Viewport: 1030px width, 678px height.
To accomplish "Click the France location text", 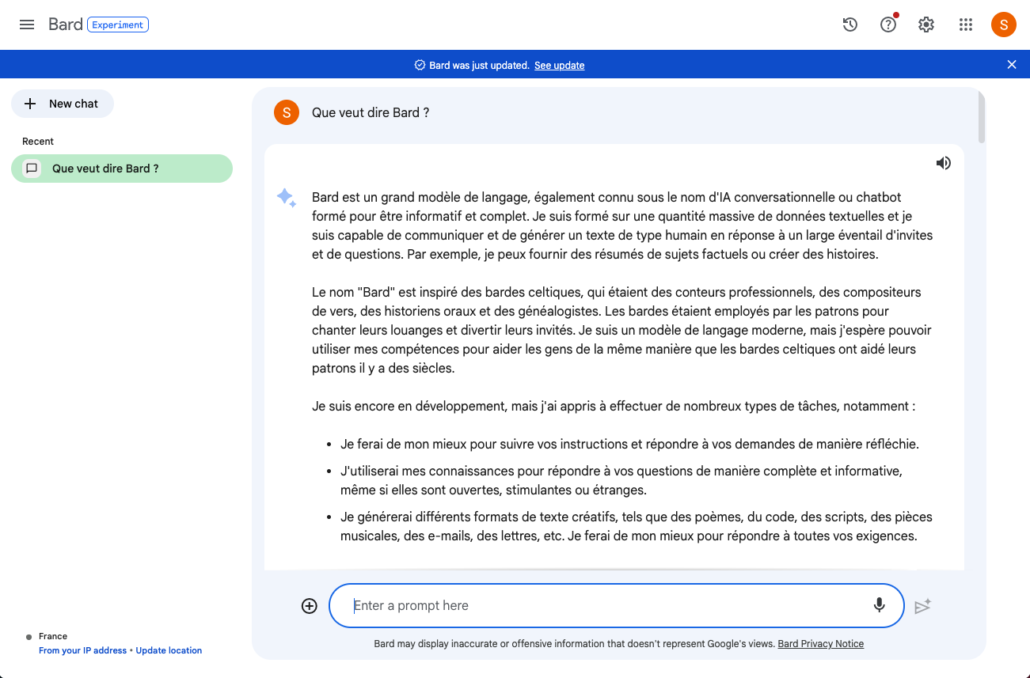I will [53, 636].
